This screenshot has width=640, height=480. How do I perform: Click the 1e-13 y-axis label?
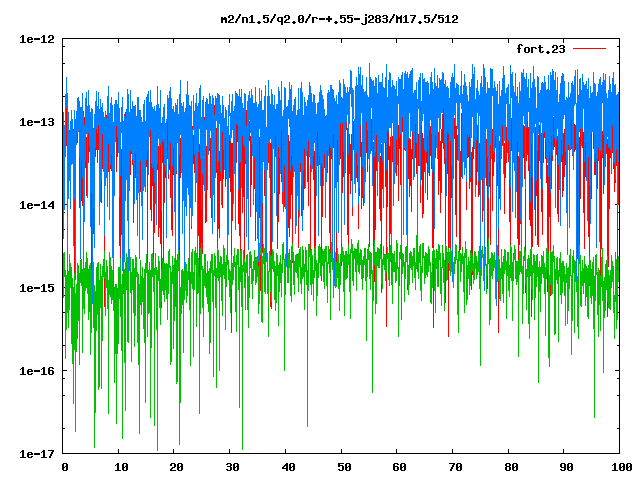tap(37, 122)
